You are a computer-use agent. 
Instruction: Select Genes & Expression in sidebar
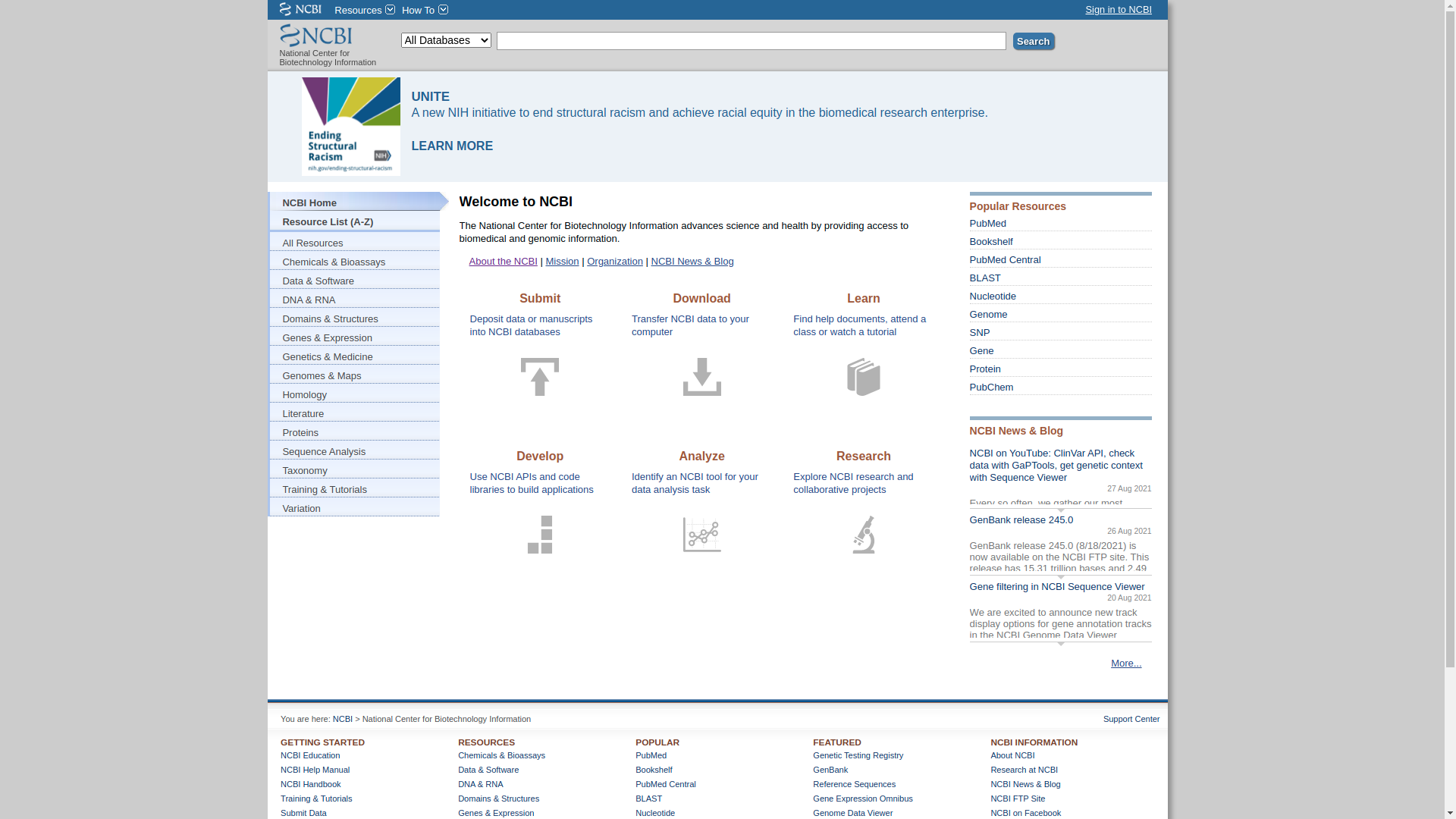(x=327, y=338)
